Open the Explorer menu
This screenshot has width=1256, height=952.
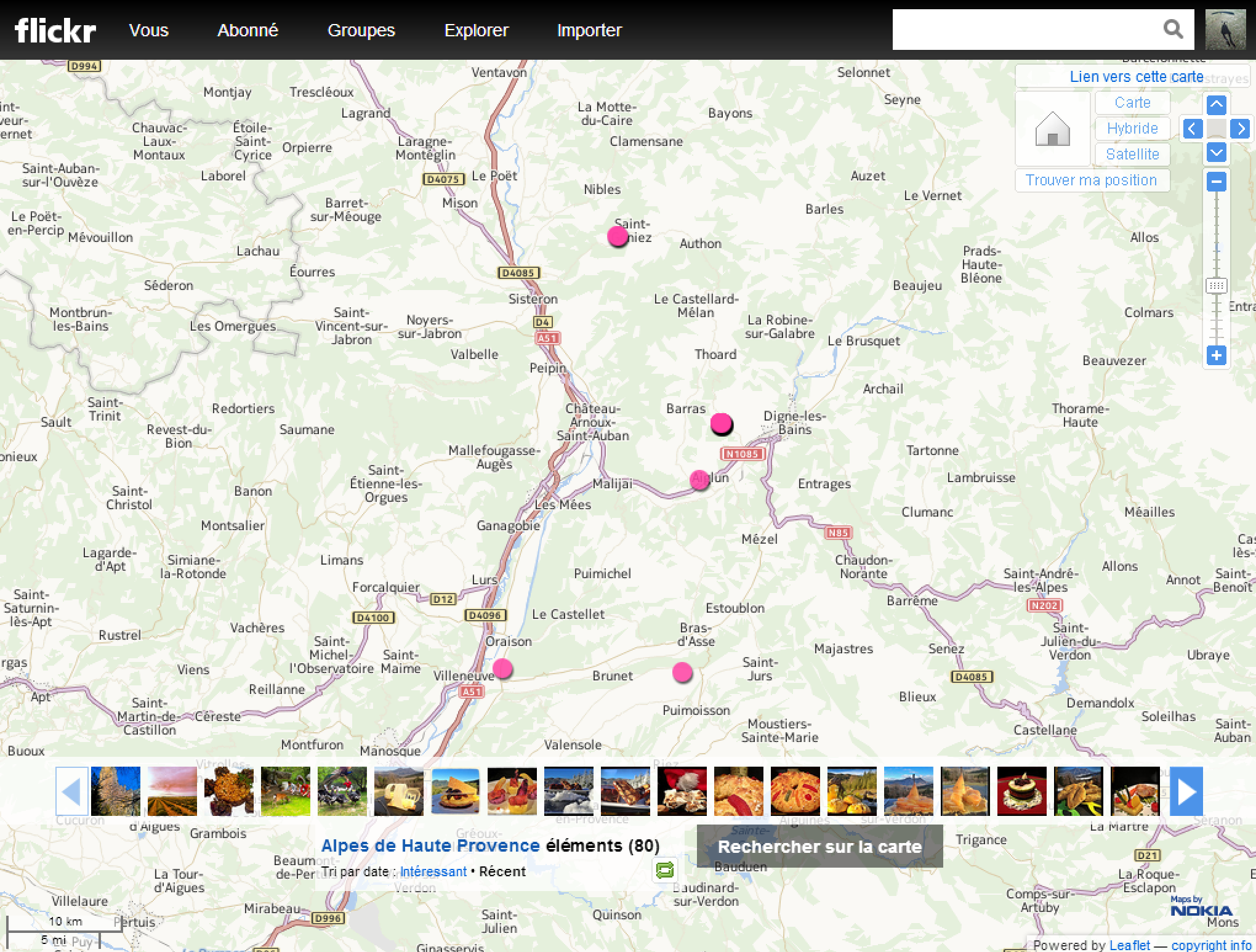tap(476, 30)
